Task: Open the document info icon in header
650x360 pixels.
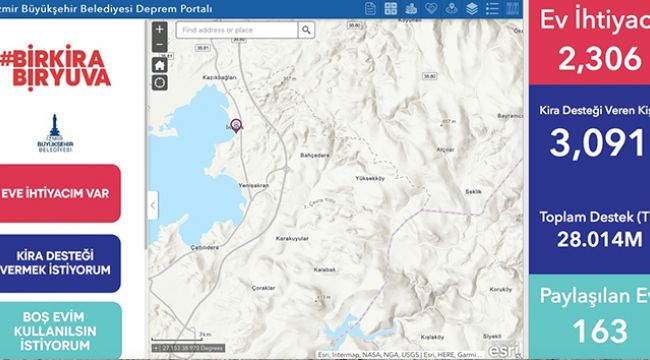Action: 370,9
